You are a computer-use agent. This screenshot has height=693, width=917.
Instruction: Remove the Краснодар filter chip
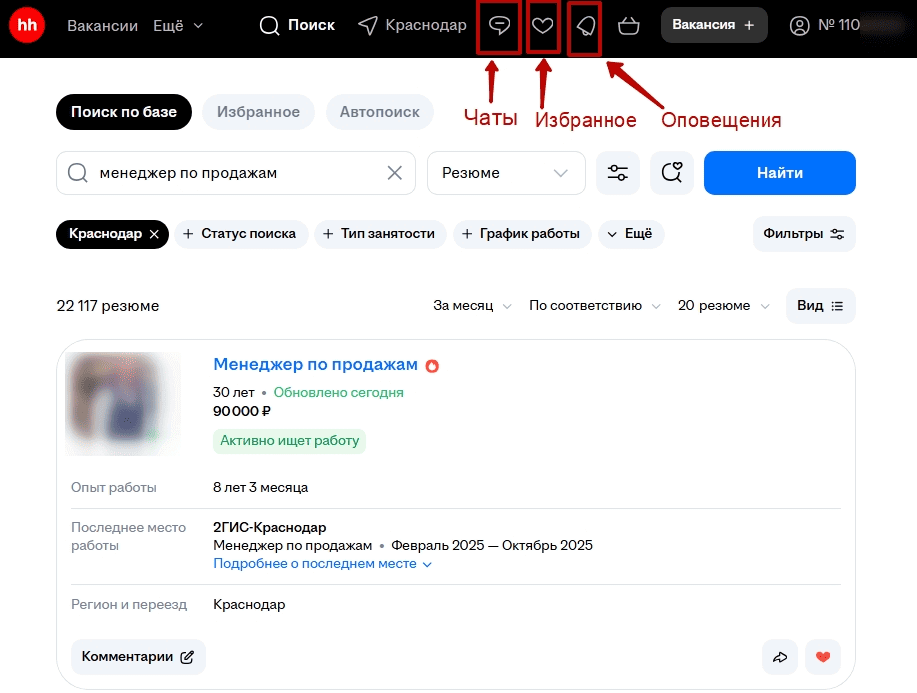154,234
